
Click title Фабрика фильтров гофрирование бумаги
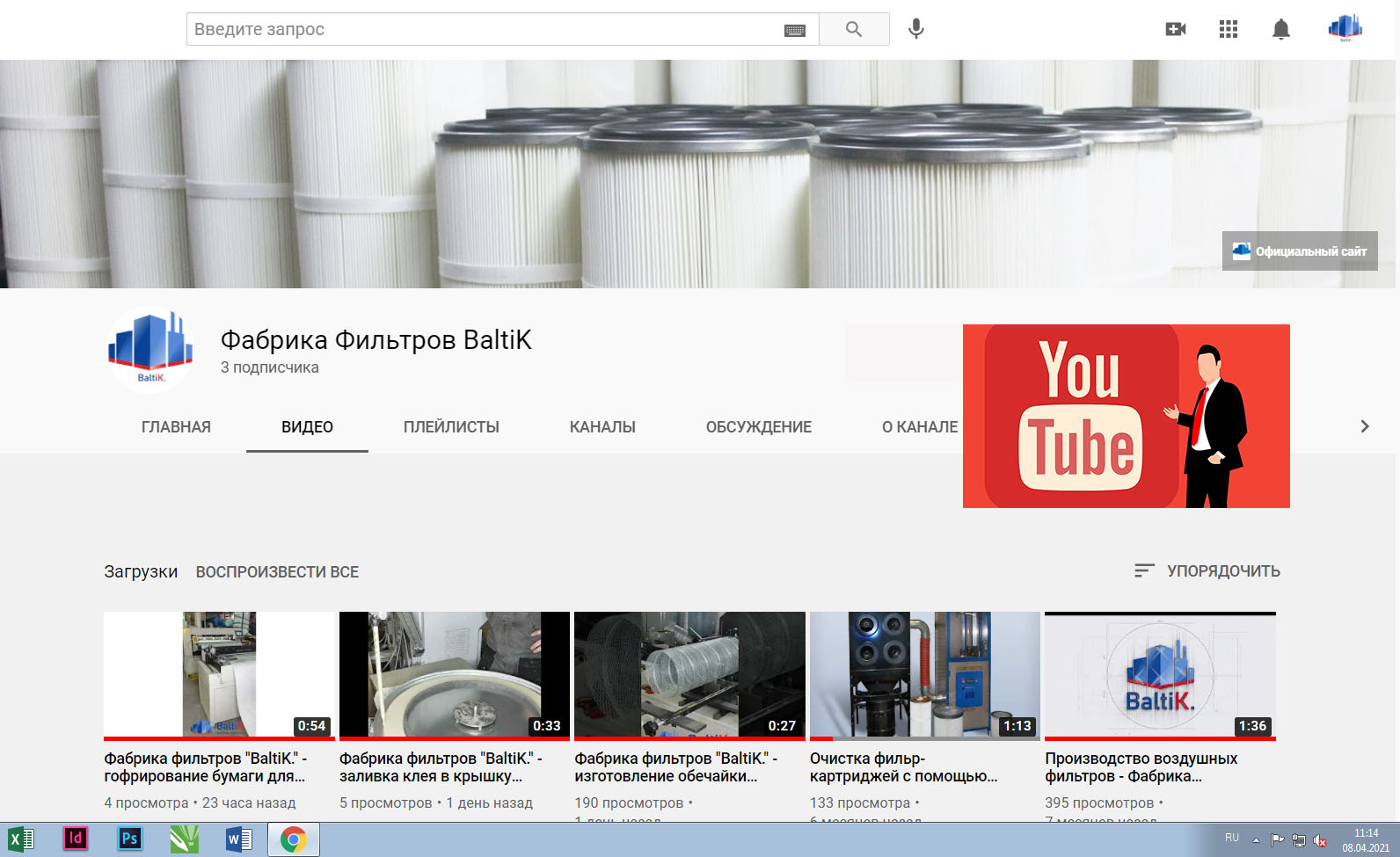click(205, 767)
